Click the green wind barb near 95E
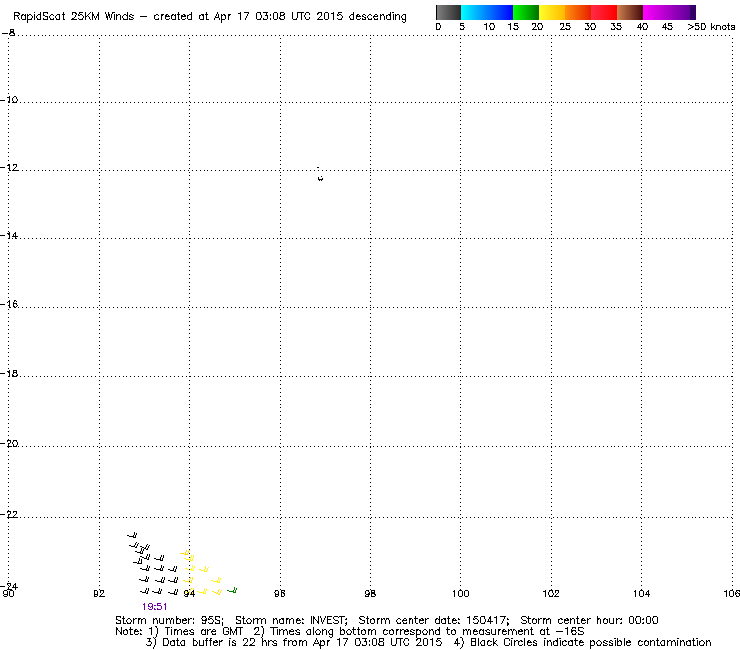This screenshot has height=650, width=740. pos(232,590)
